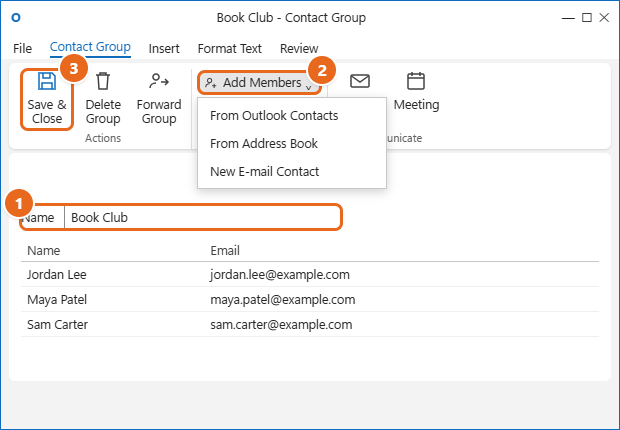Image resolution: width=620 pixels, height=430 pixels.
Task: Click the Forward Group icon
Action: [159, 81]
